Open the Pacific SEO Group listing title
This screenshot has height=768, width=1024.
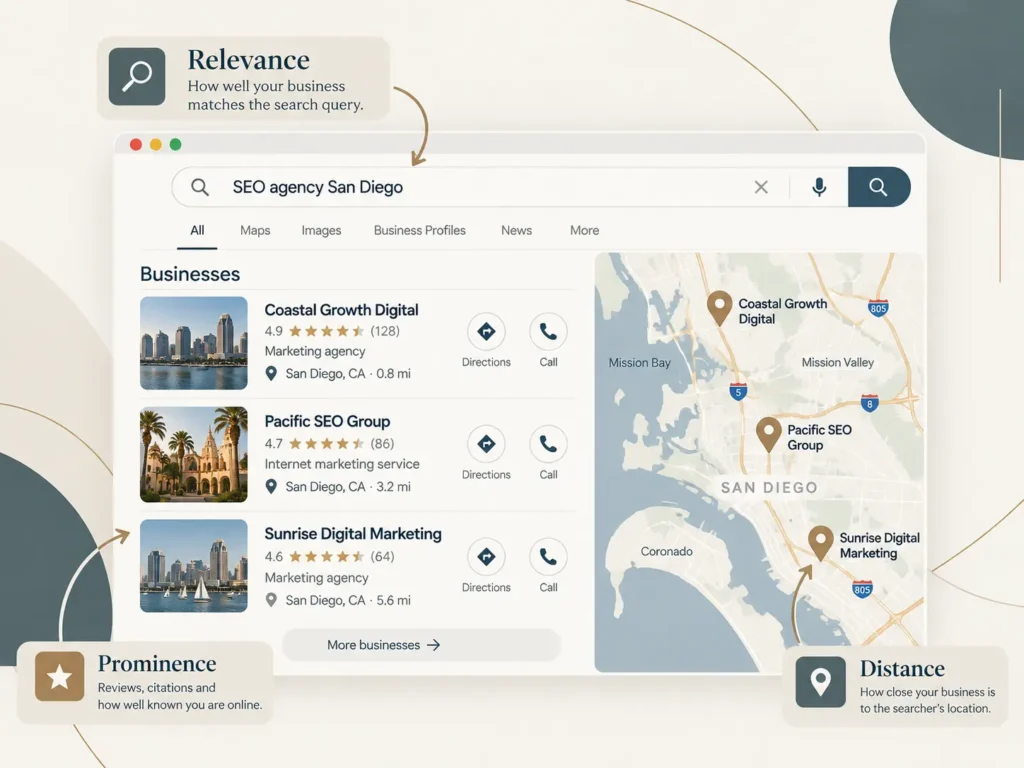pyautogui.click(x=327, y=421)
